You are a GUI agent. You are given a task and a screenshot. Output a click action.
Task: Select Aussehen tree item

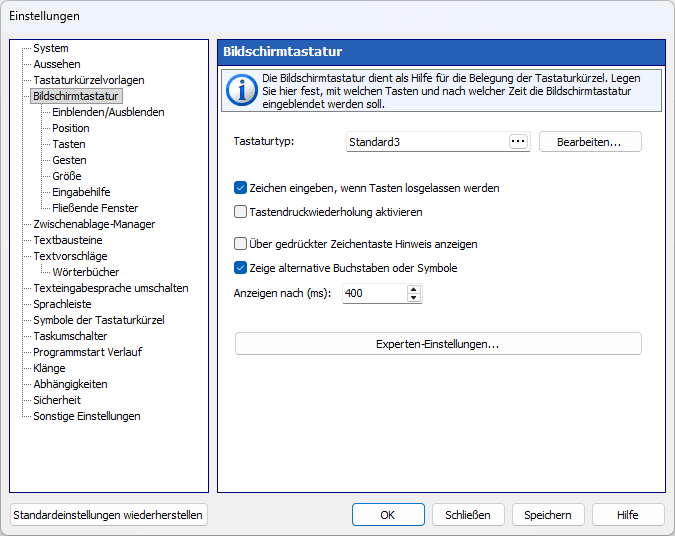click(57, 64)
